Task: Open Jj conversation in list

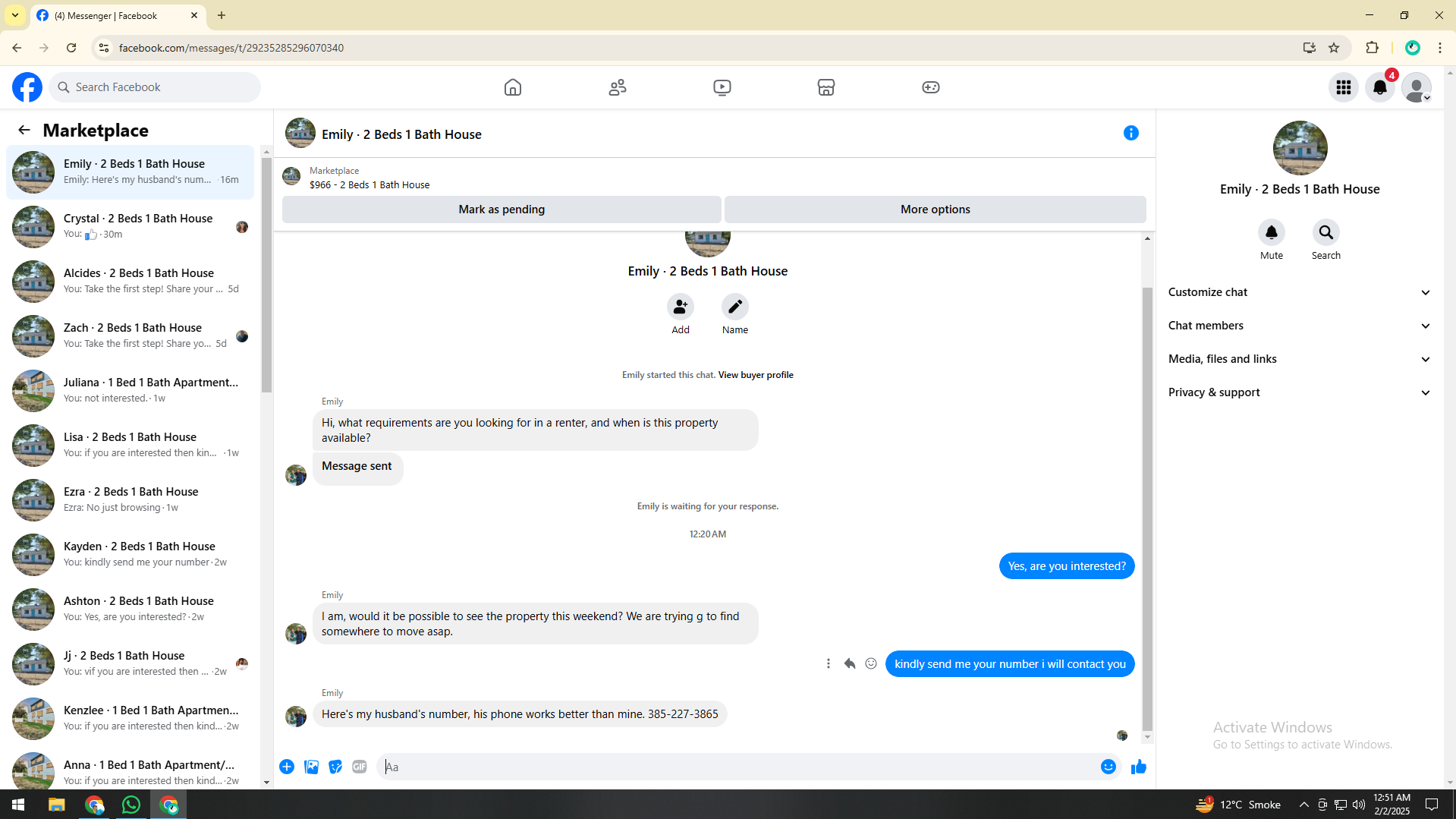Action: (x=130, y=664)
